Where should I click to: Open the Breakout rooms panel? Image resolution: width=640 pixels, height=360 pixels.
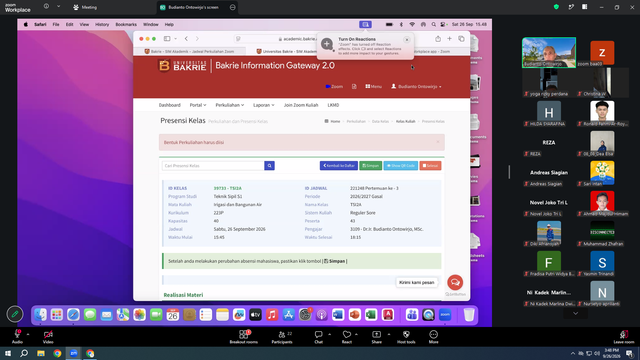tap(244, 337)
